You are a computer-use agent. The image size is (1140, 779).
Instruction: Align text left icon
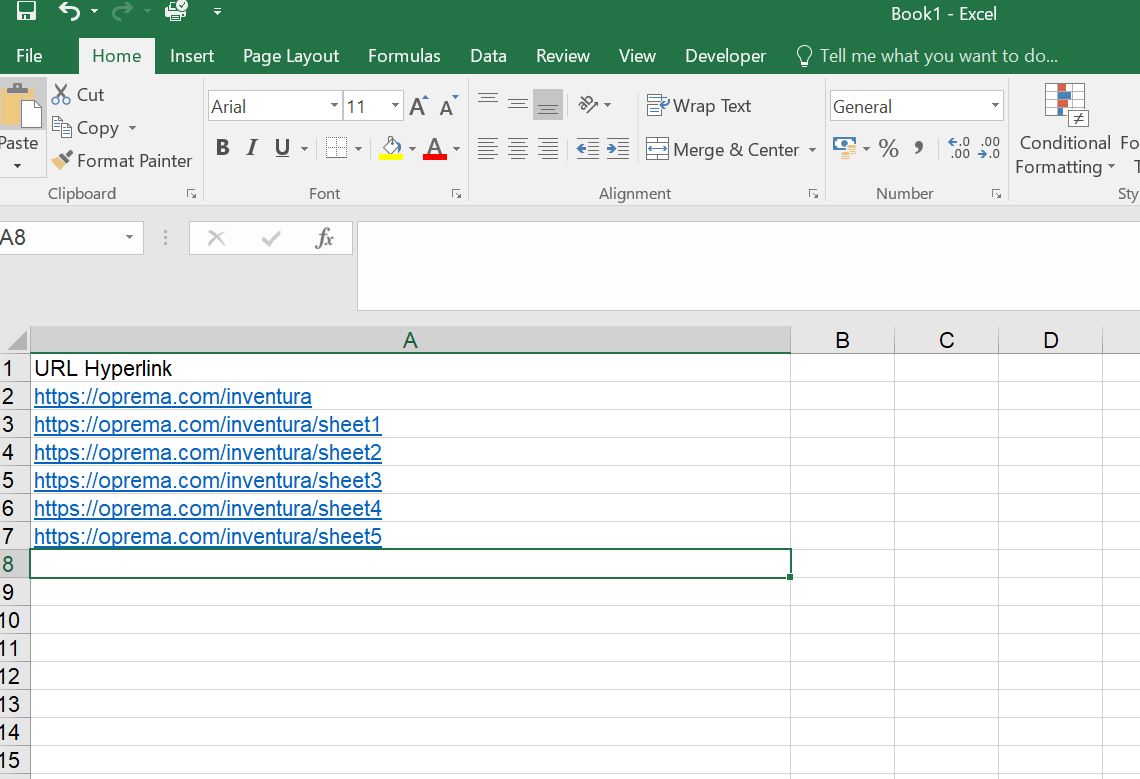pyautogui.click(x=488, y=149)
